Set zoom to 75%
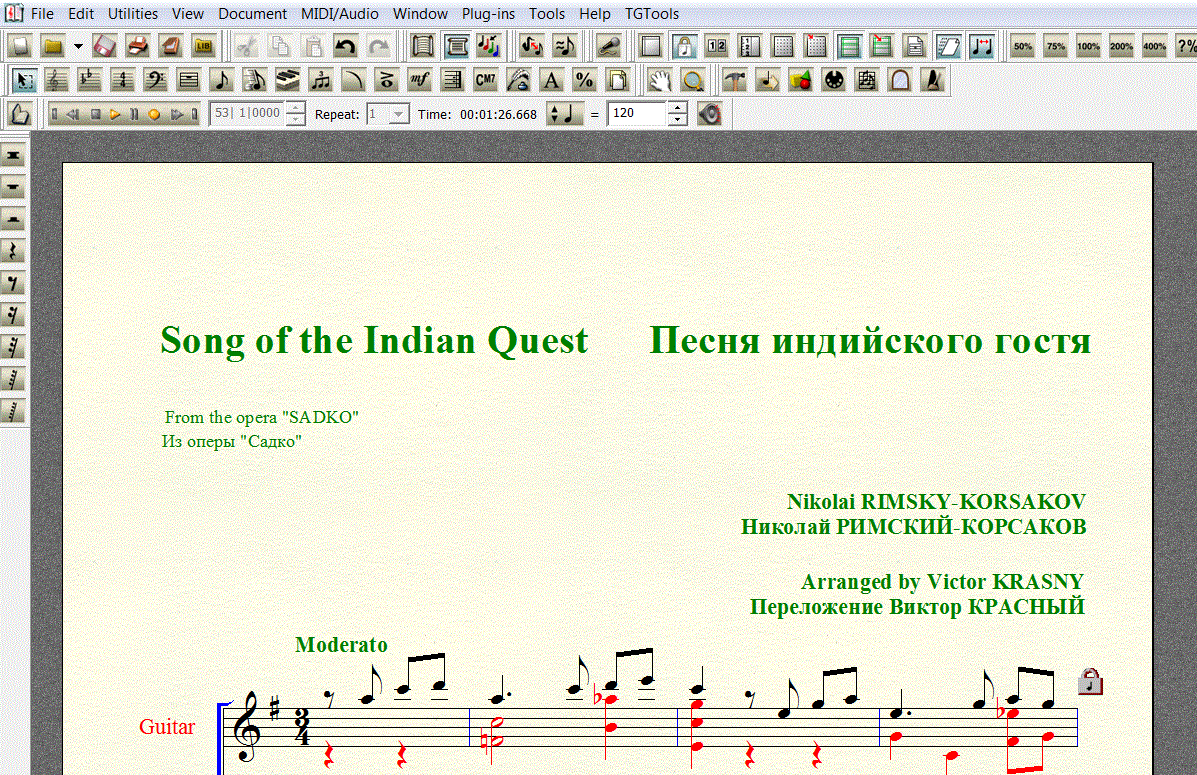The height and width of the screenshot is (775, 1197). tap(1056, 47)
